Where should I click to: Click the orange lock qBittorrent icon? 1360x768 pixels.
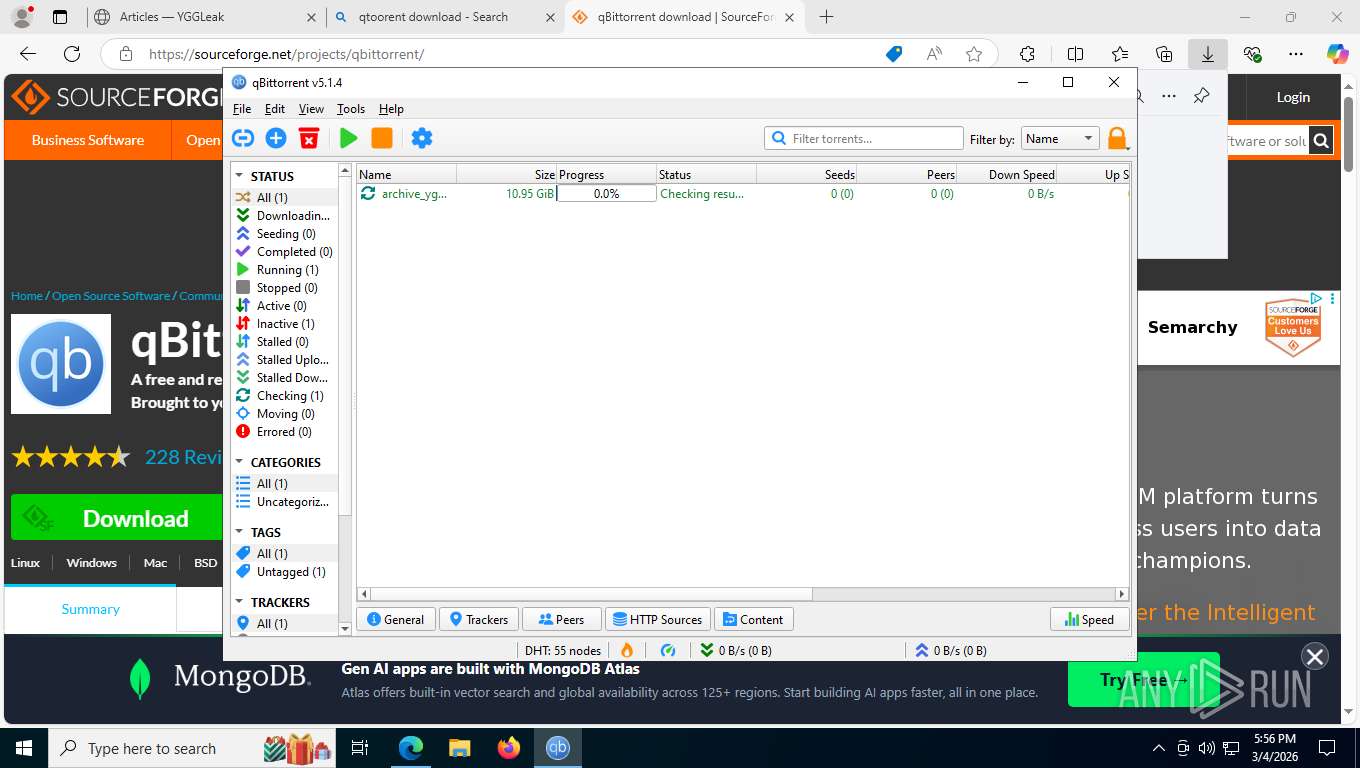1117,138
